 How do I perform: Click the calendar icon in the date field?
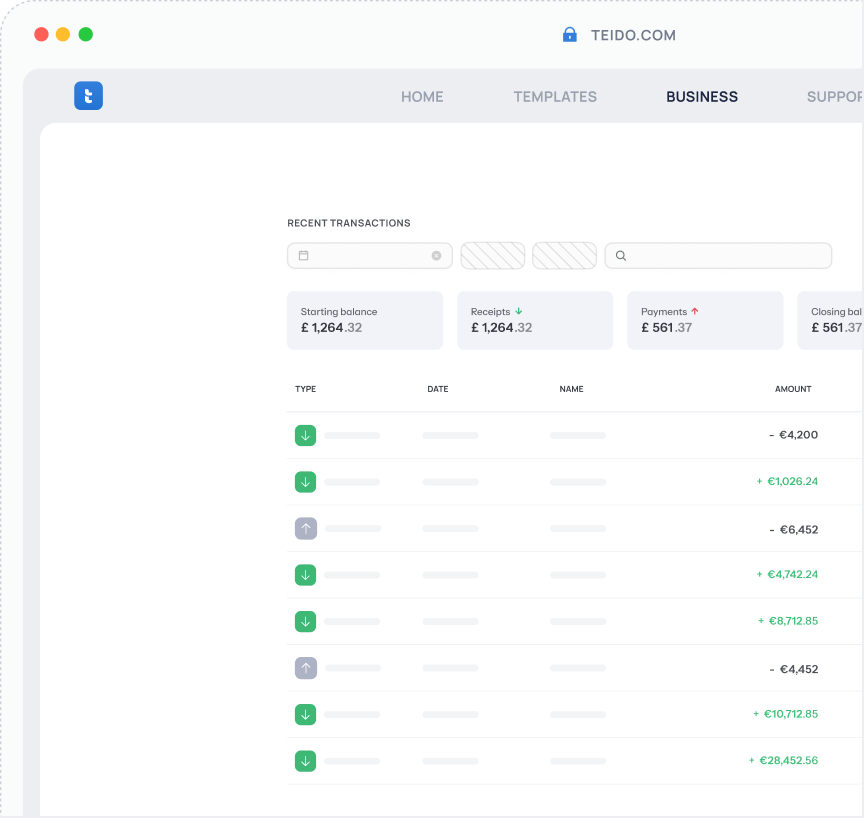pos(304,256)
